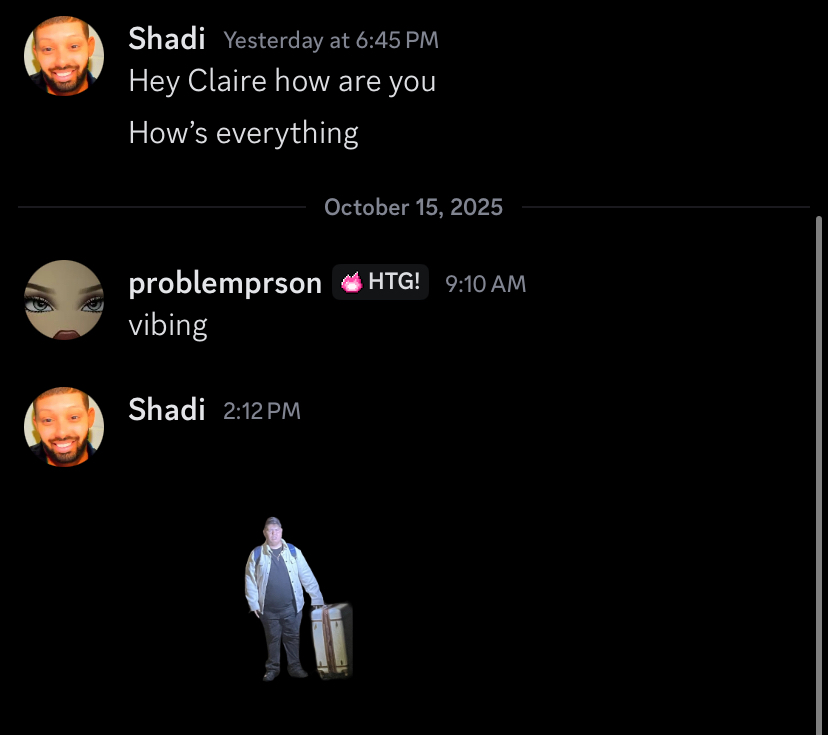Open the HTG! server tag badge

pos(380,282)
